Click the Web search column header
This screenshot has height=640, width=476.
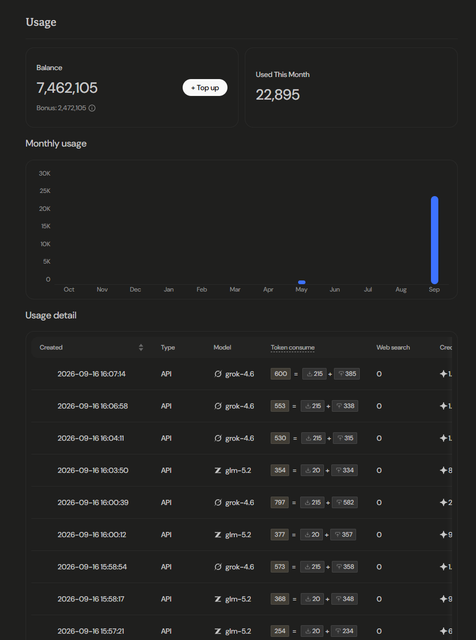(393, 347)
